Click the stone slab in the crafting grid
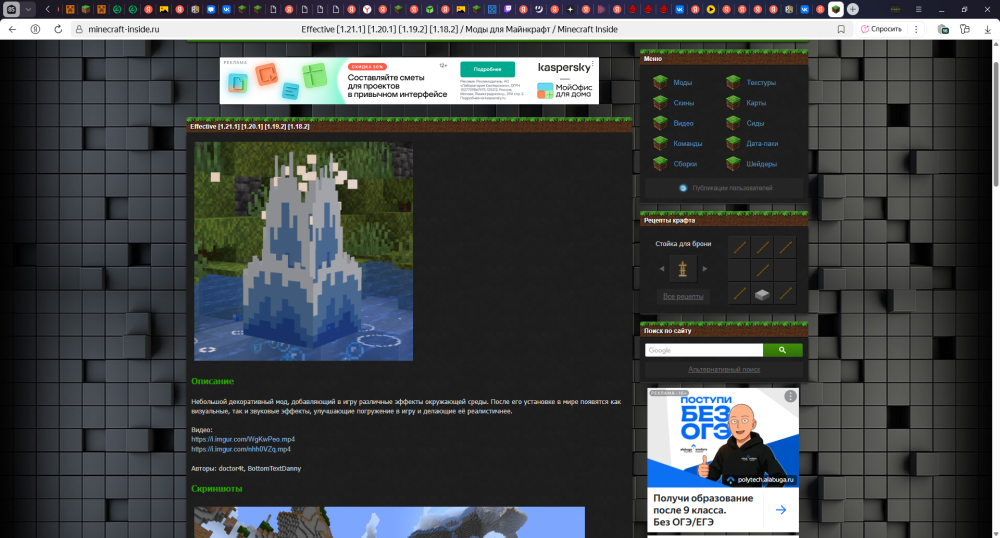Viewport: 1000px width, 538px height. click(762, 294)
